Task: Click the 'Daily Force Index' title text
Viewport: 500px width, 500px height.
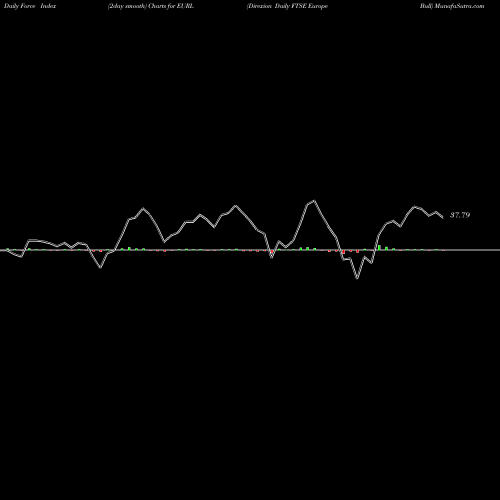Action: pyautogui.click(x=30, y=6)
